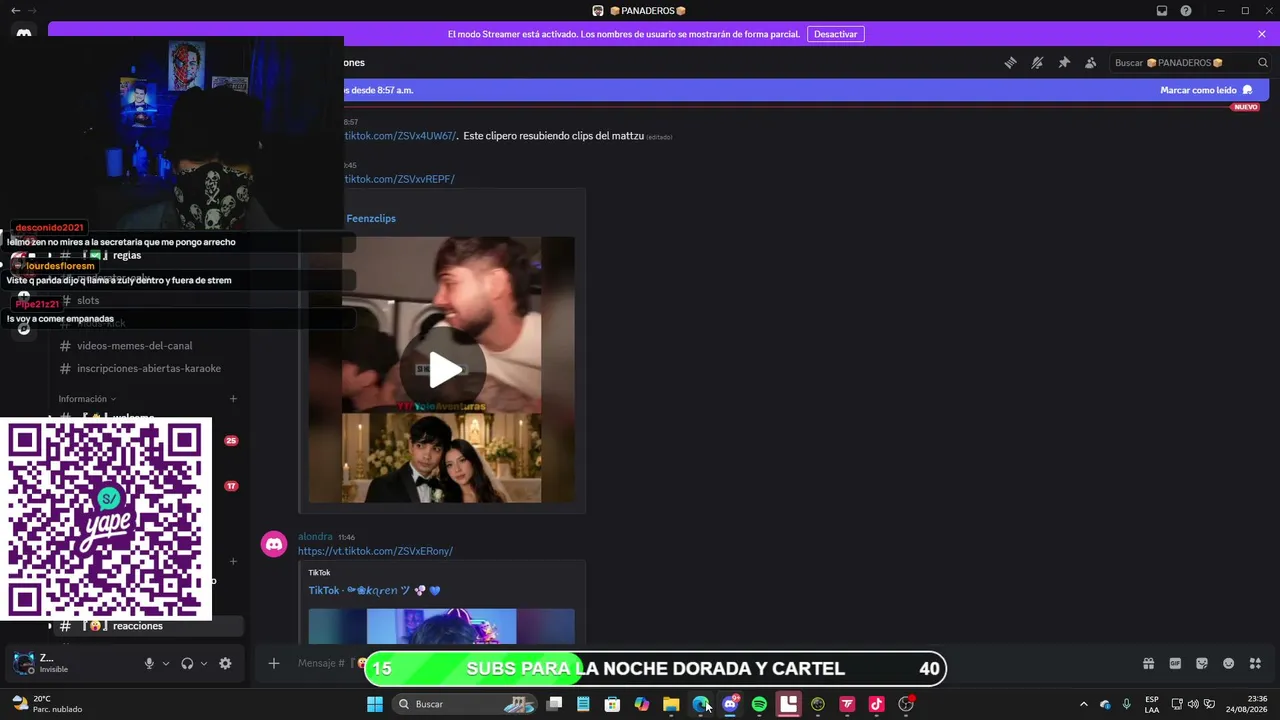The height and width of the screenshot is (720, 1280).
Task: Open the weather widget showing 20°C
Action: coord(47,704)
